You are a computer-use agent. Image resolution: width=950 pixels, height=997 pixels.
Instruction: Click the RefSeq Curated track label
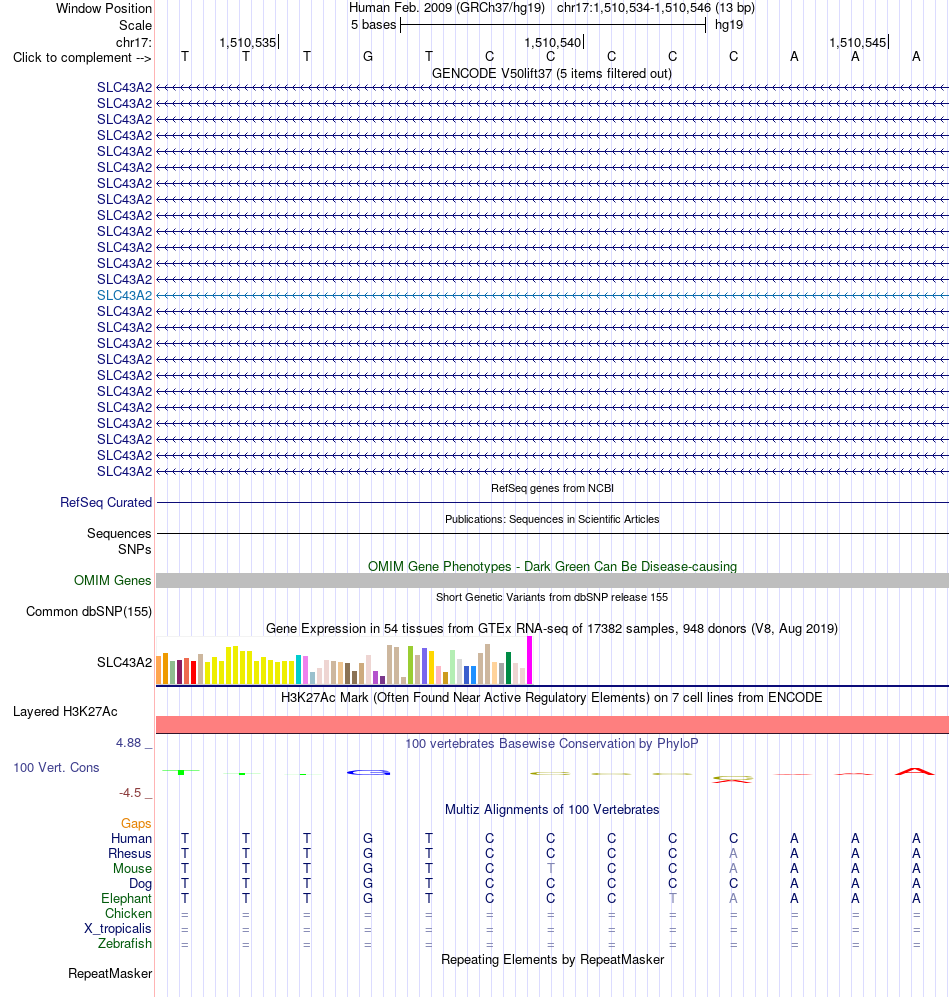pyautogui.click(x=106, y=502)
